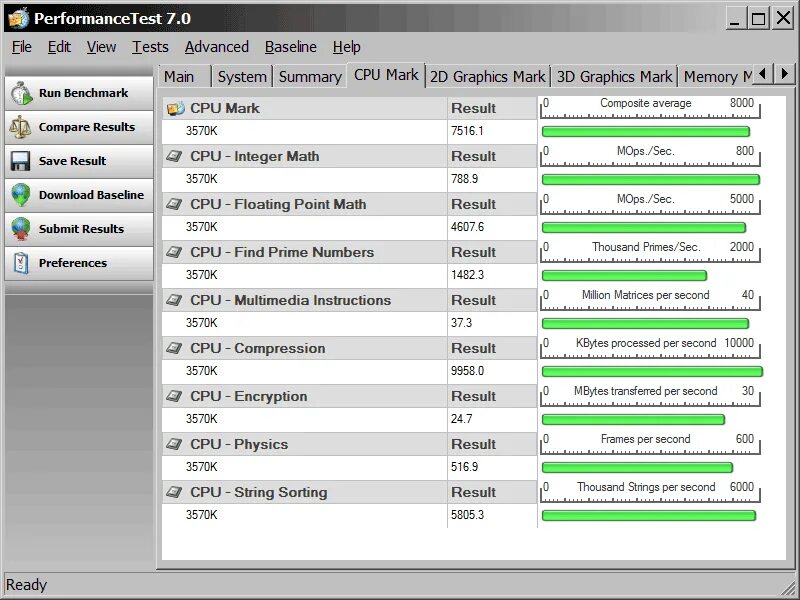Click the clipboard icon beside Preferences
800x600 pixels.
click(21, 263)
